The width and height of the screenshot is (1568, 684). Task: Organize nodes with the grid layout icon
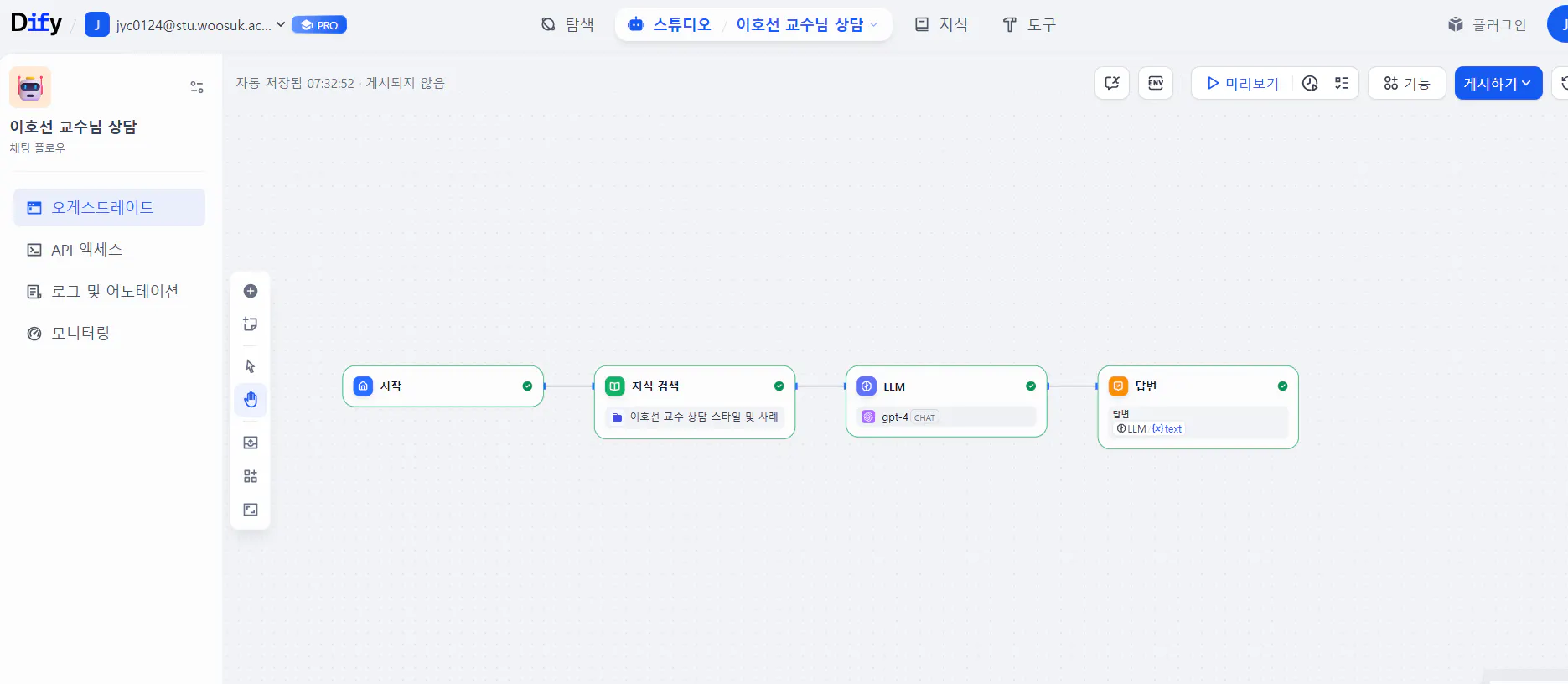[251, 476]
